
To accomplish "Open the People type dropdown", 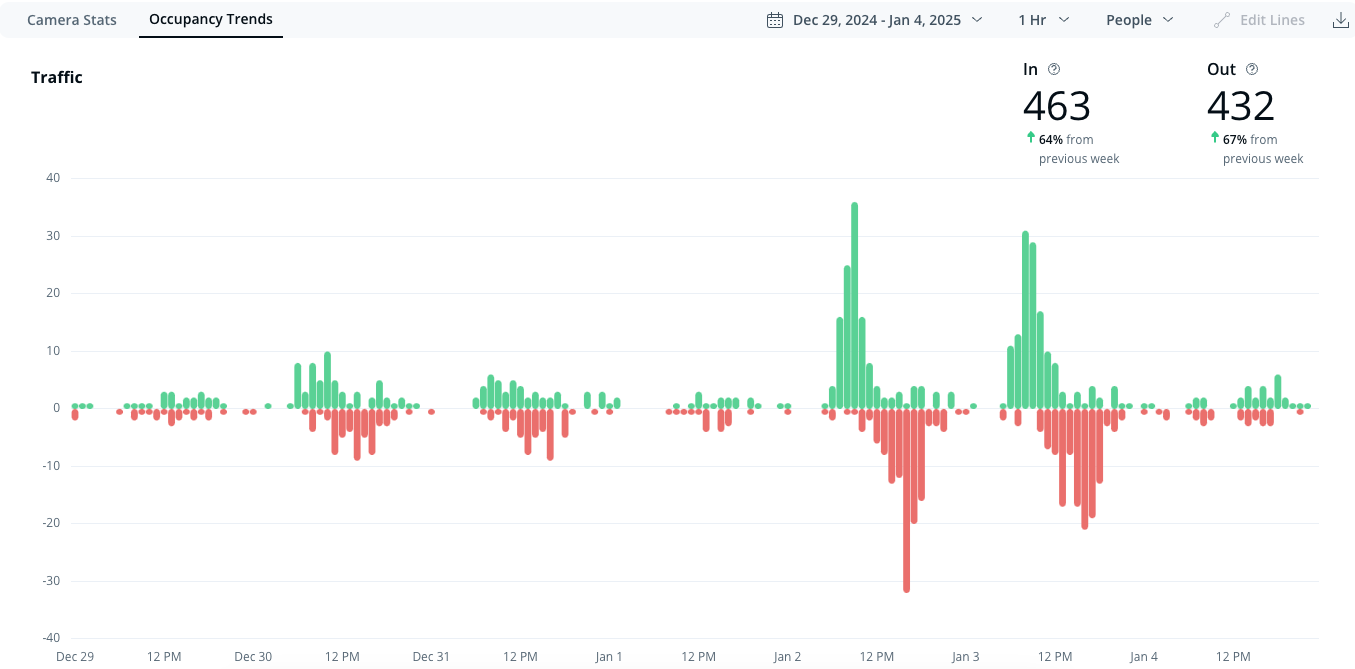I will point(1139,20).
